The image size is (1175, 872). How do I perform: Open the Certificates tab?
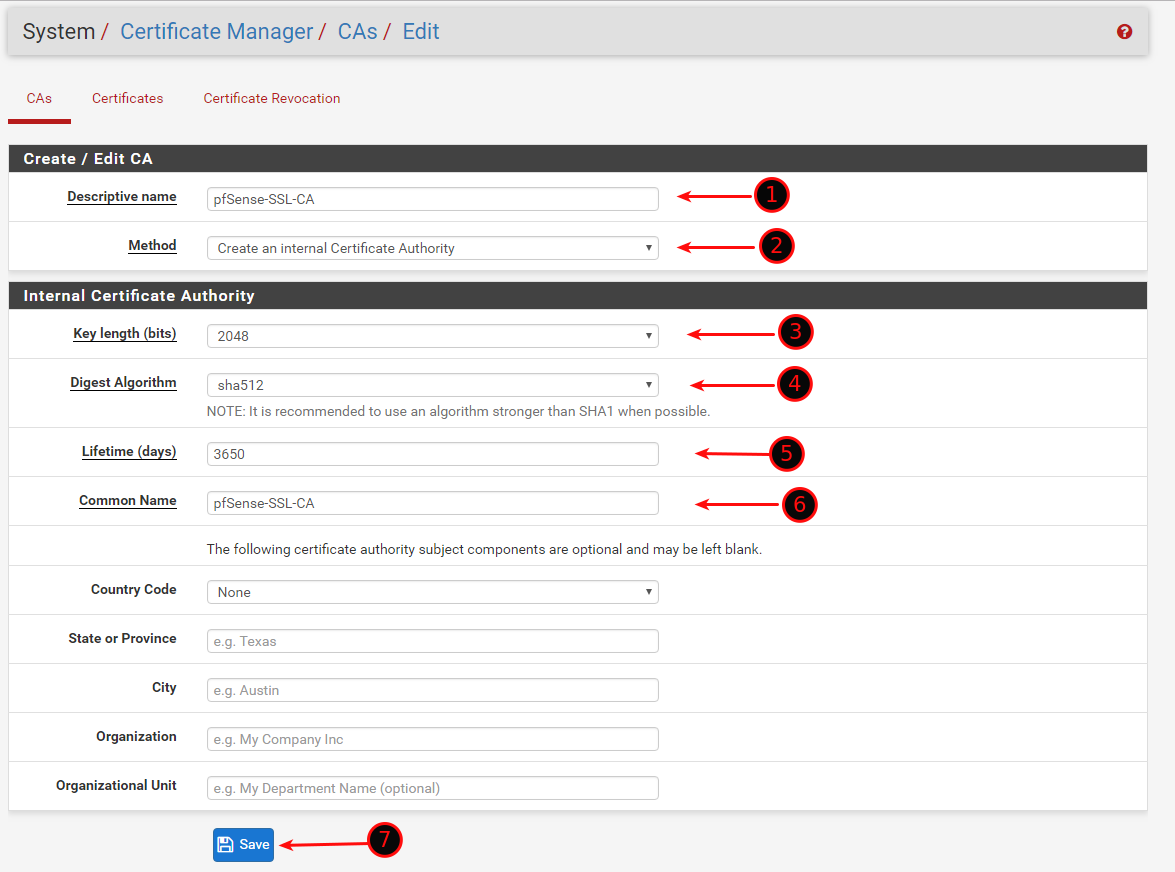(x=127, y=98)
